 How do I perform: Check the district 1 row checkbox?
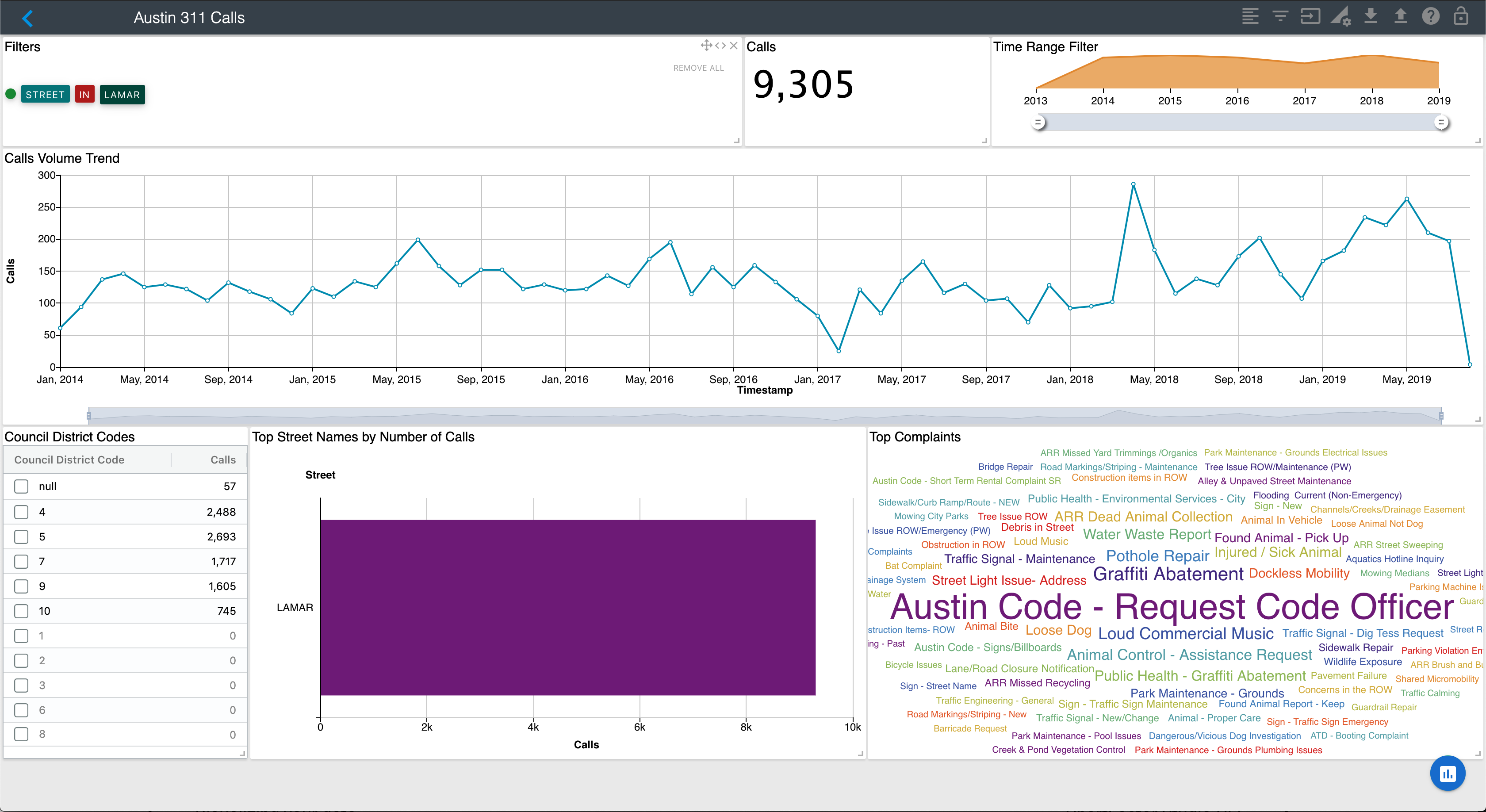(21, 636)
